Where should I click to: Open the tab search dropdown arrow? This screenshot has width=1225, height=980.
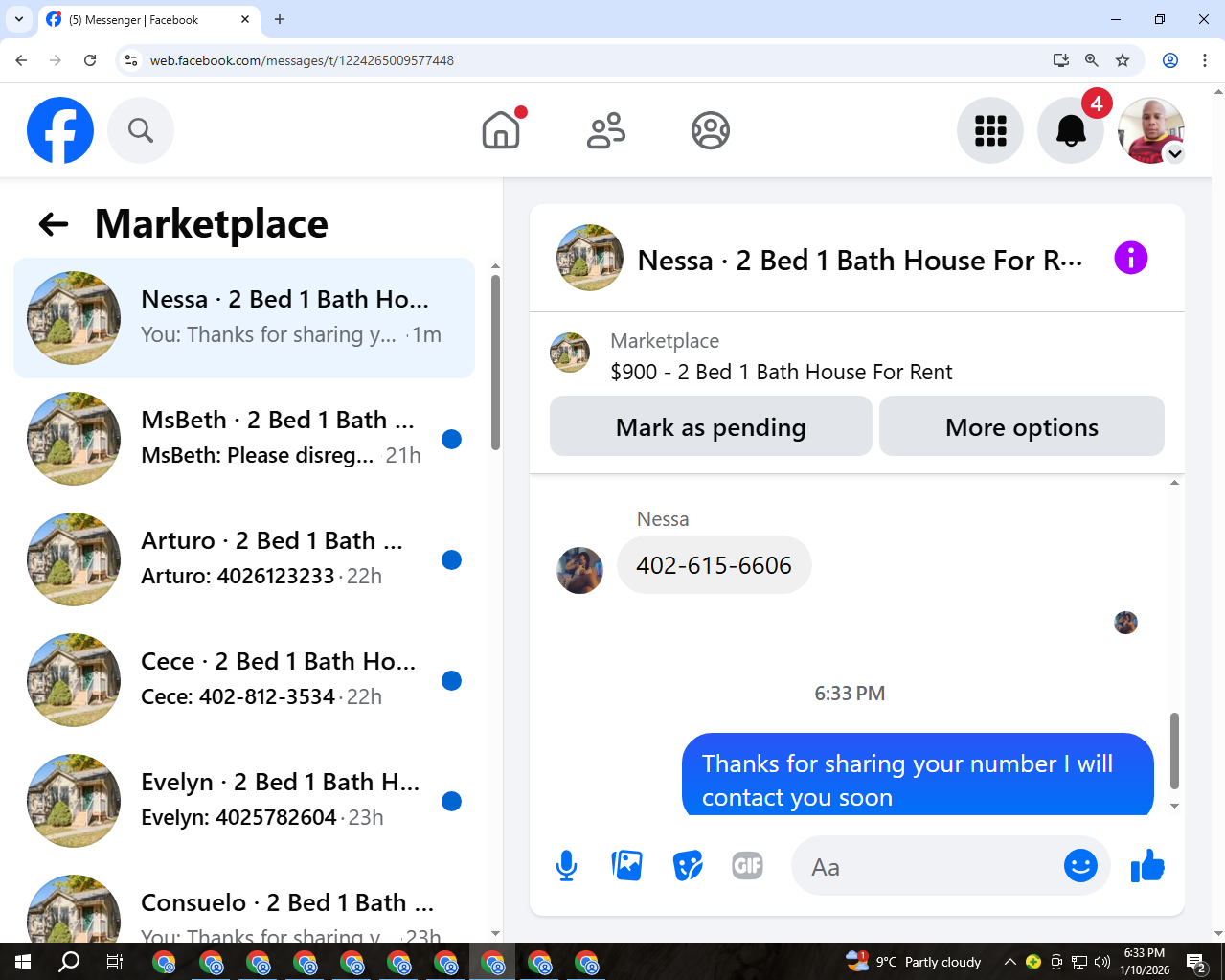tap(19, 19)
